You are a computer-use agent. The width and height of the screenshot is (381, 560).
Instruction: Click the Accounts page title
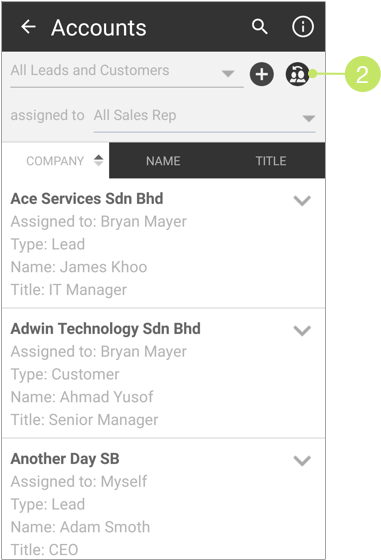coord(99,28)
